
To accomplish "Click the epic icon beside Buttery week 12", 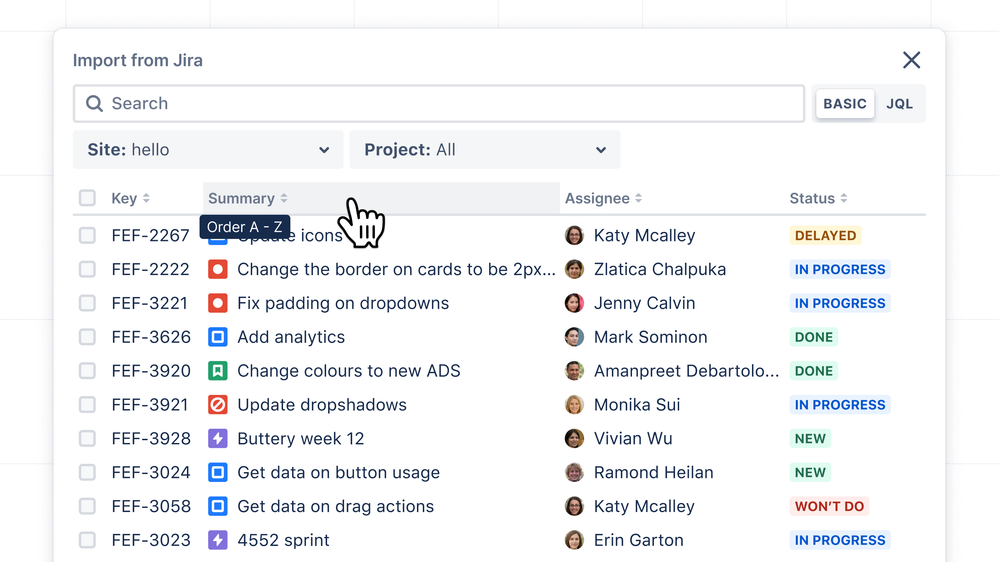I will pos(218,438).
